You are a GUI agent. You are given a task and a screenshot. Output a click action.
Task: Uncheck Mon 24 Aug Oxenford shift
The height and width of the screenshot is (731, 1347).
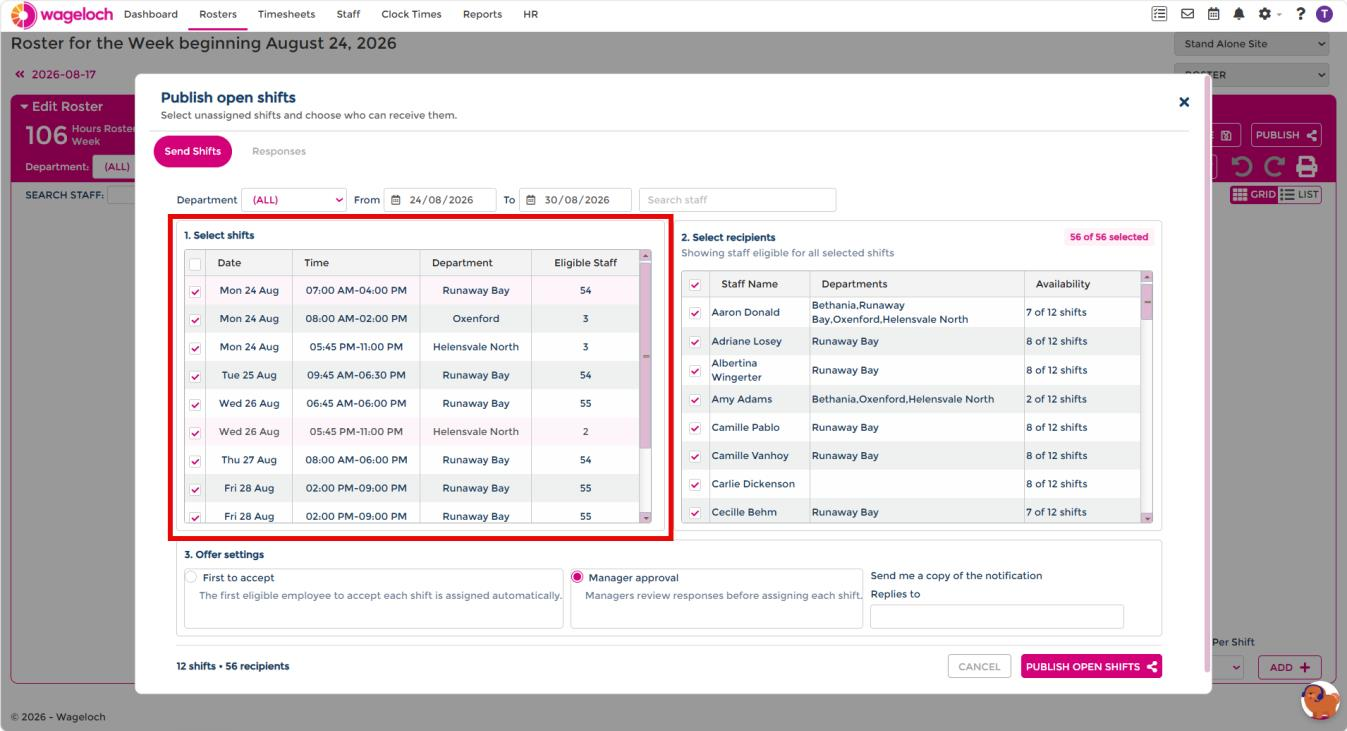195,320
